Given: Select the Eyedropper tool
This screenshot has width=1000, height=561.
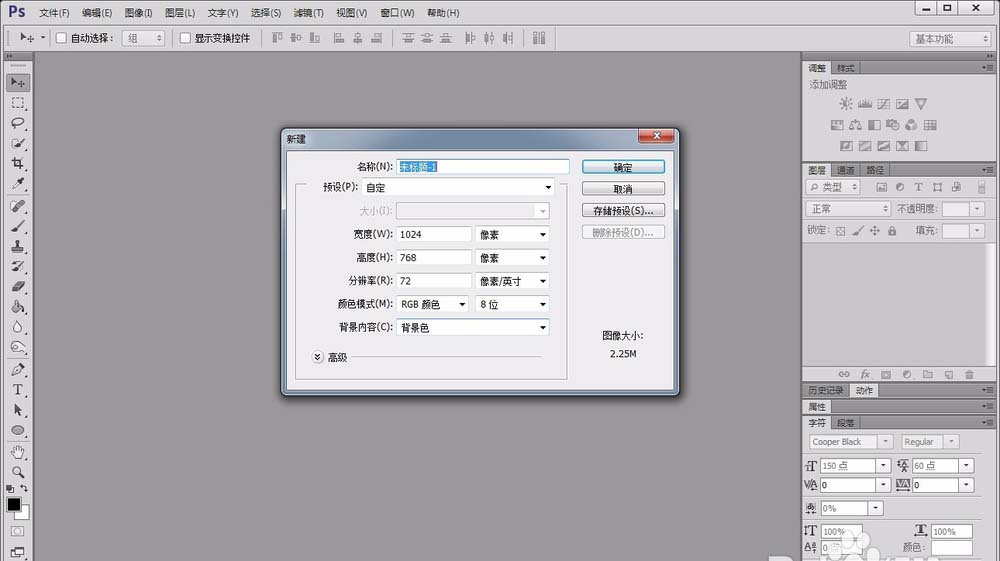Looking at the screenshot, I should pos(18,184).
